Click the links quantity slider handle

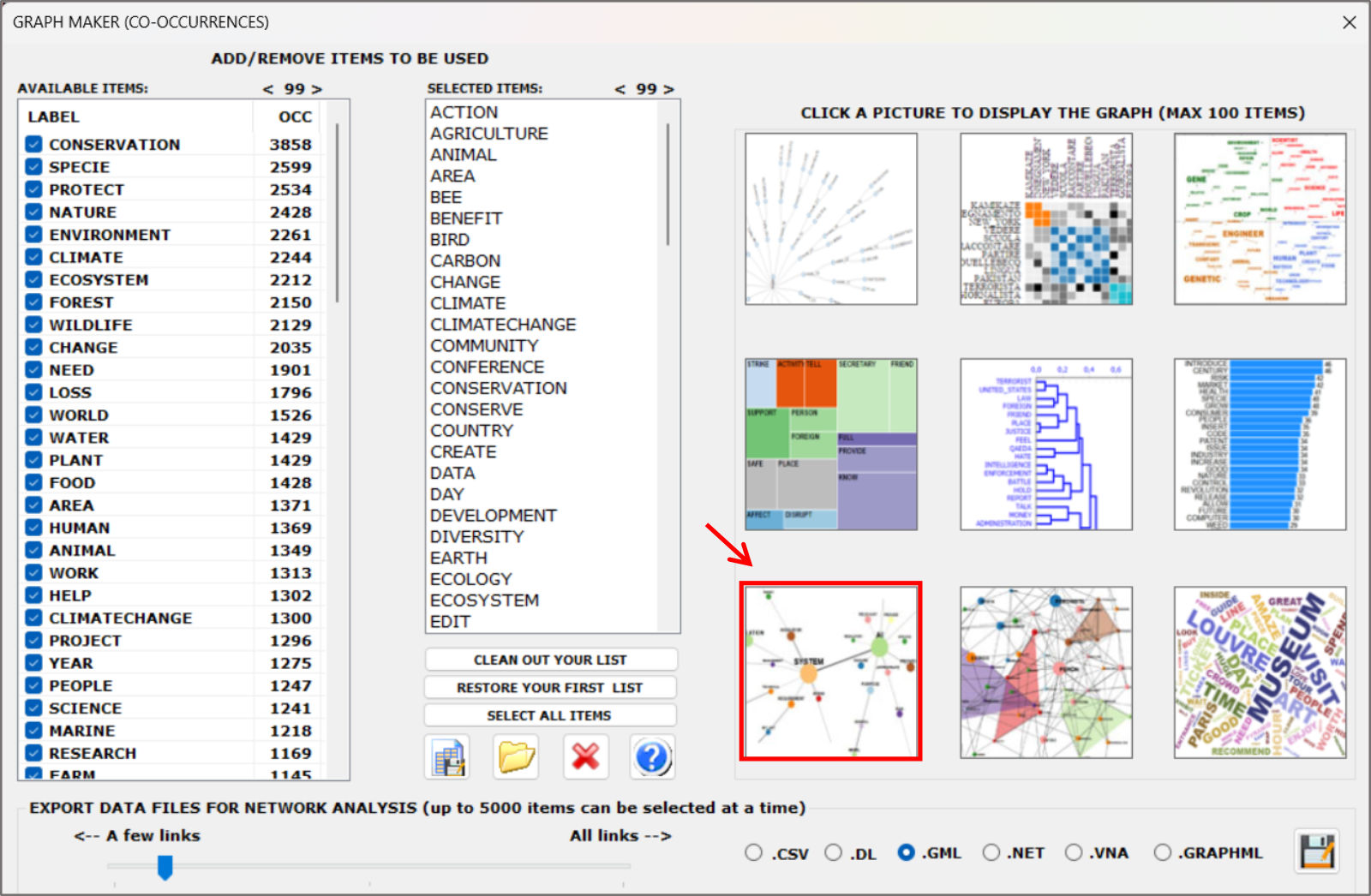click(165, 868)
